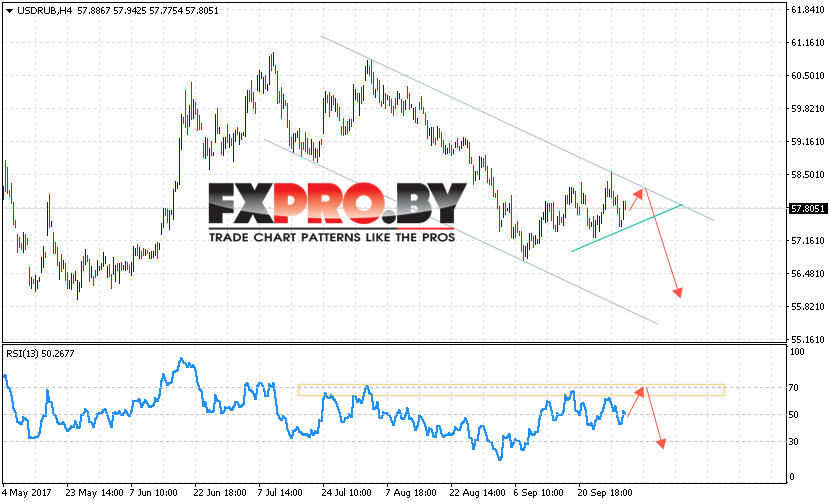
Task: Click the 61.8410 price scale label
Action: 807,10
